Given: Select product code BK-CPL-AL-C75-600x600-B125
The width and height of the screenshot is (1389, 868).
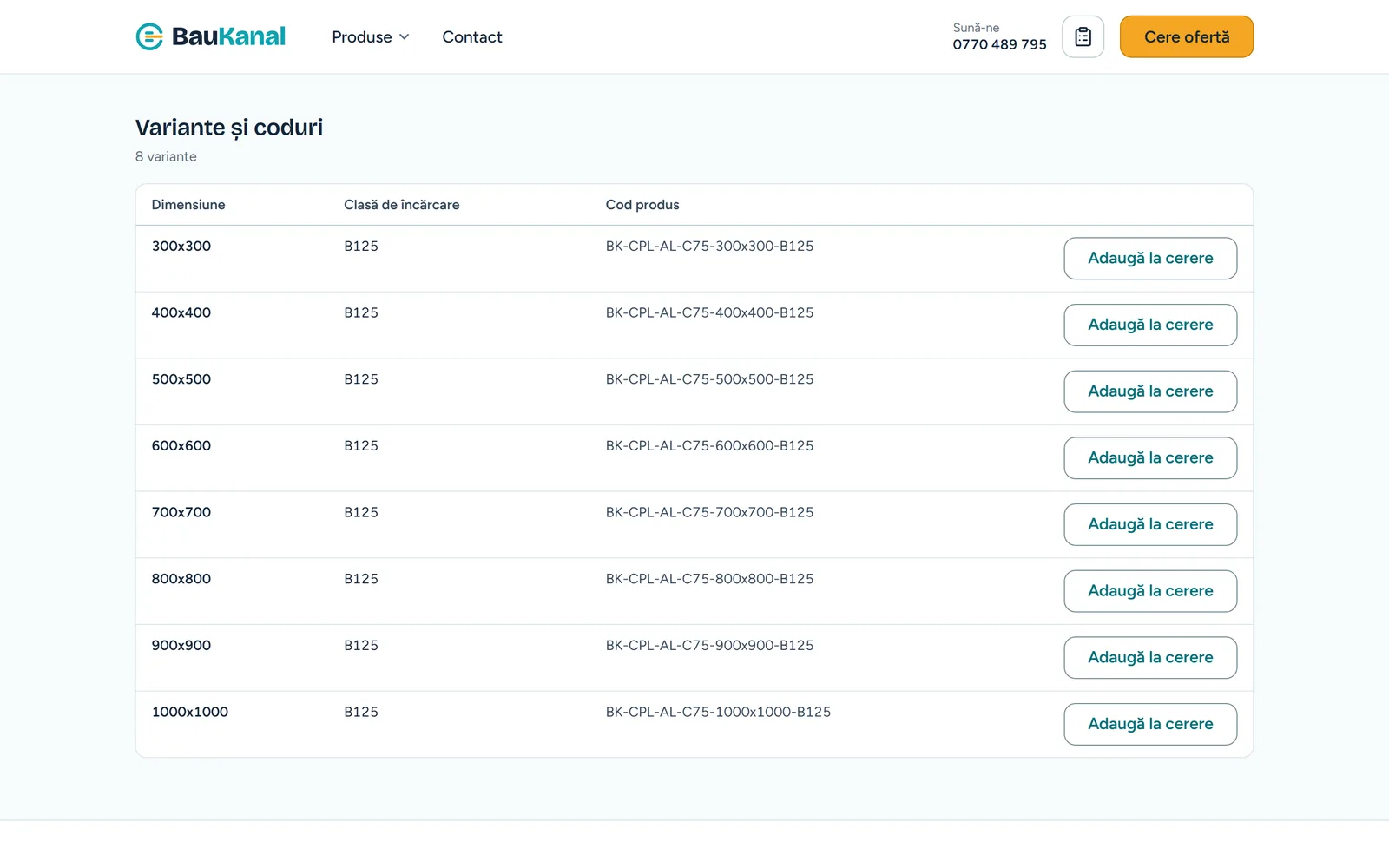Looking at the screenshot, I should (x=709, y=446).
